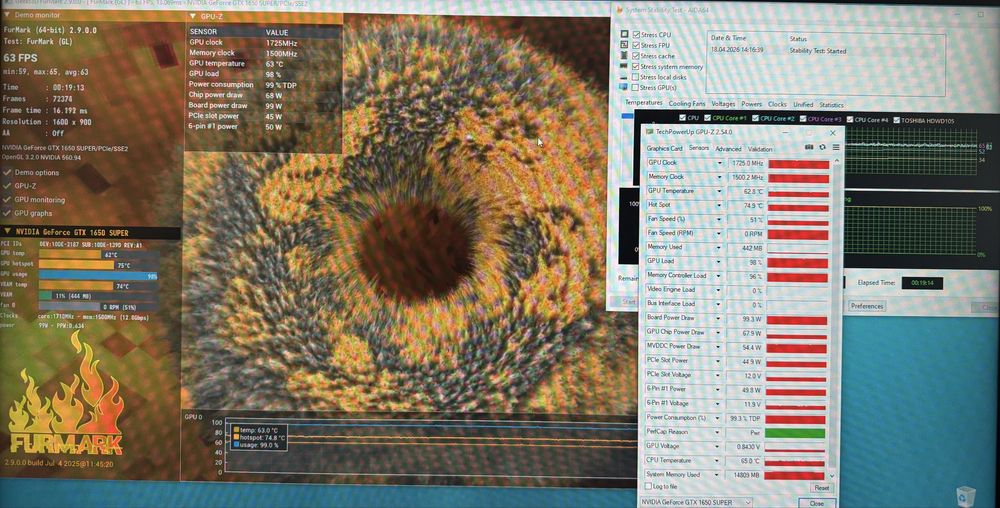Click the Reset button in GPU-Z
The width and height of the screenshot is (1000, 508).
click(821, 488)
